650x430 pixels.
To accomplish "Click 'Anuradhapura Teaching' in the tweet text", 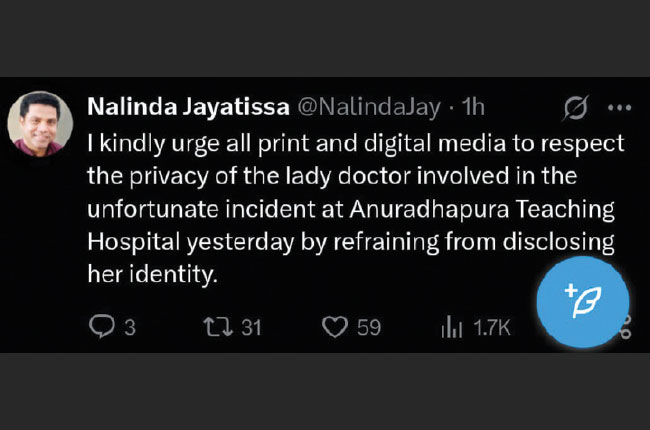I will pos(482,209).
